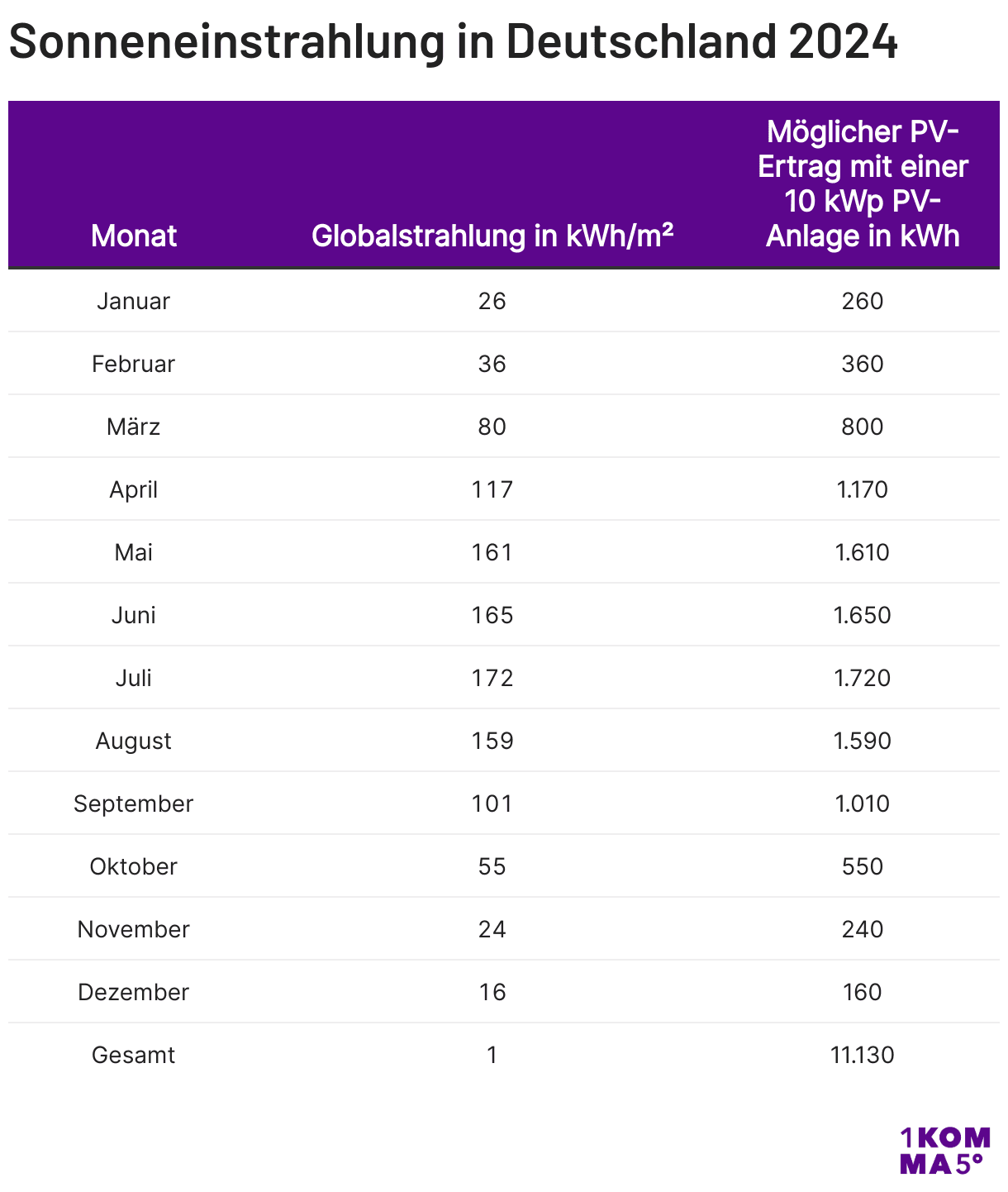
Task: Select the Januar row label
Action: click(x=134, y=301)
